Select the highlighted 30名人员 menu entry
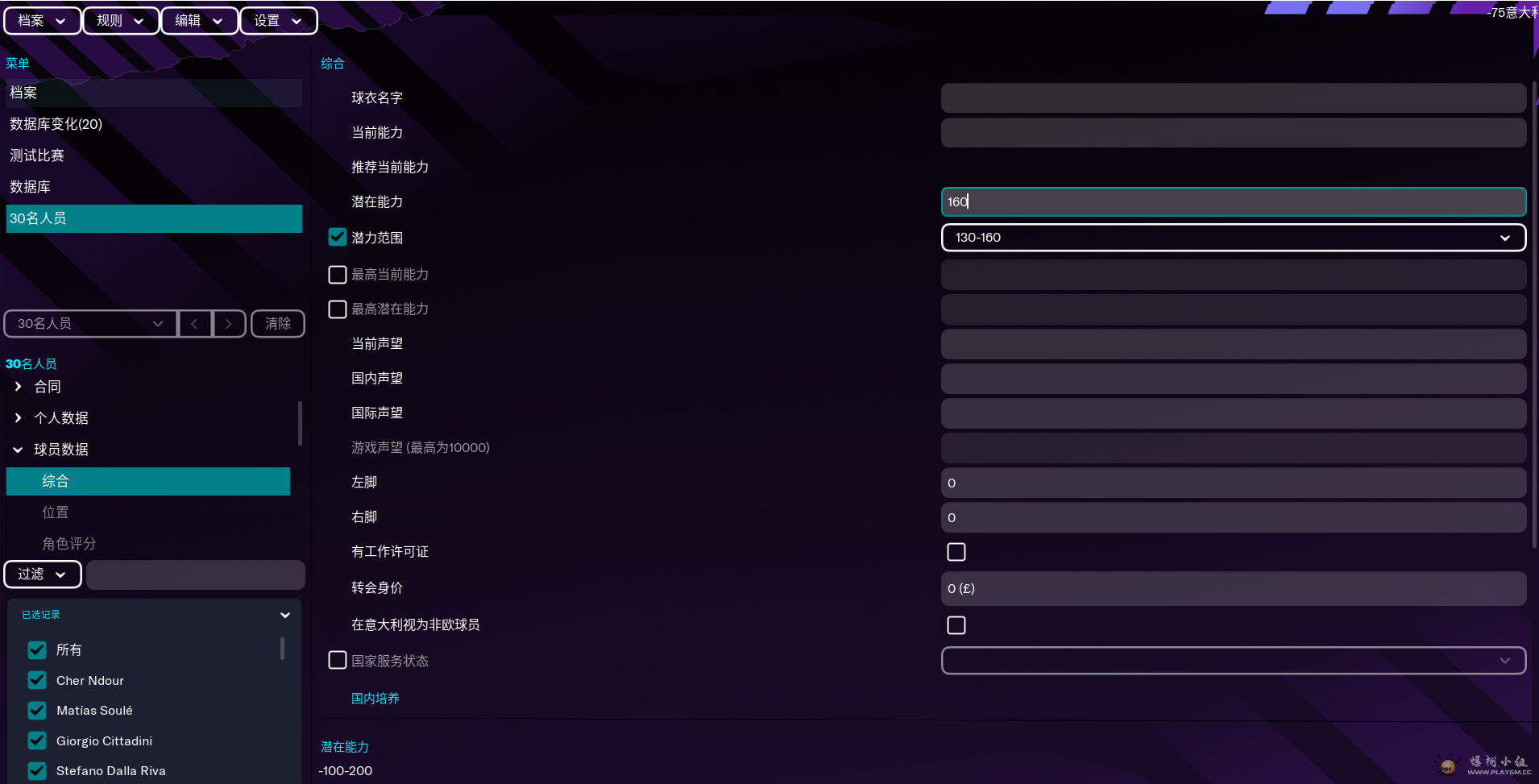This screenshot has height=784, width=1539. (x=154, y=218)
